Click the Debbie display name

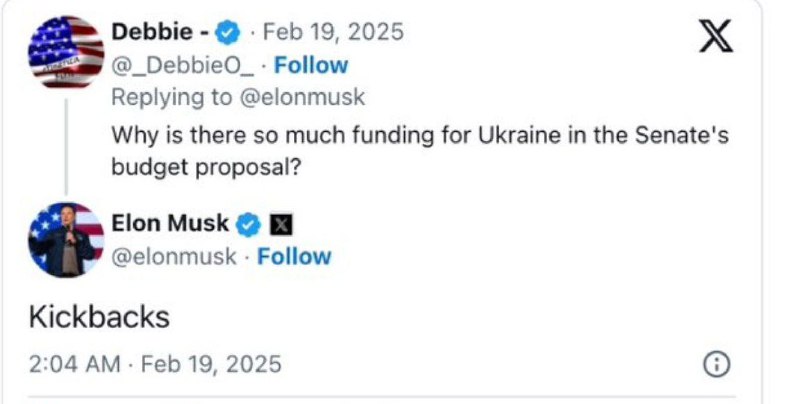click(152, 32)
